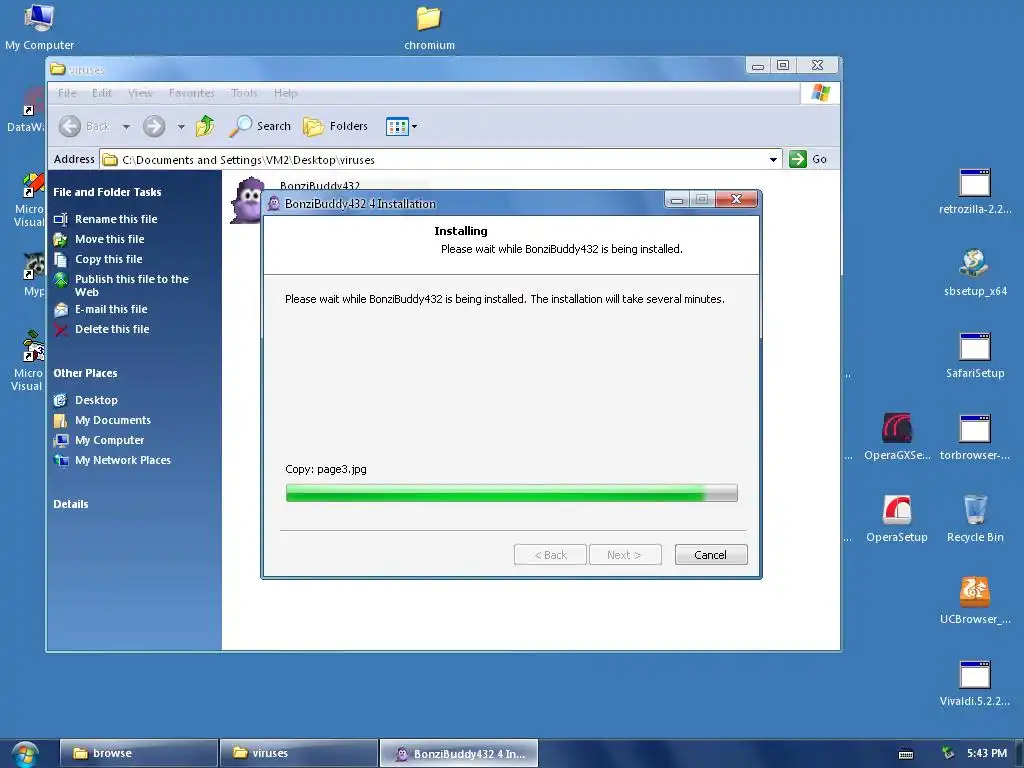
Task: Expand the Address bar dropdown
Action: coord(773,159)
